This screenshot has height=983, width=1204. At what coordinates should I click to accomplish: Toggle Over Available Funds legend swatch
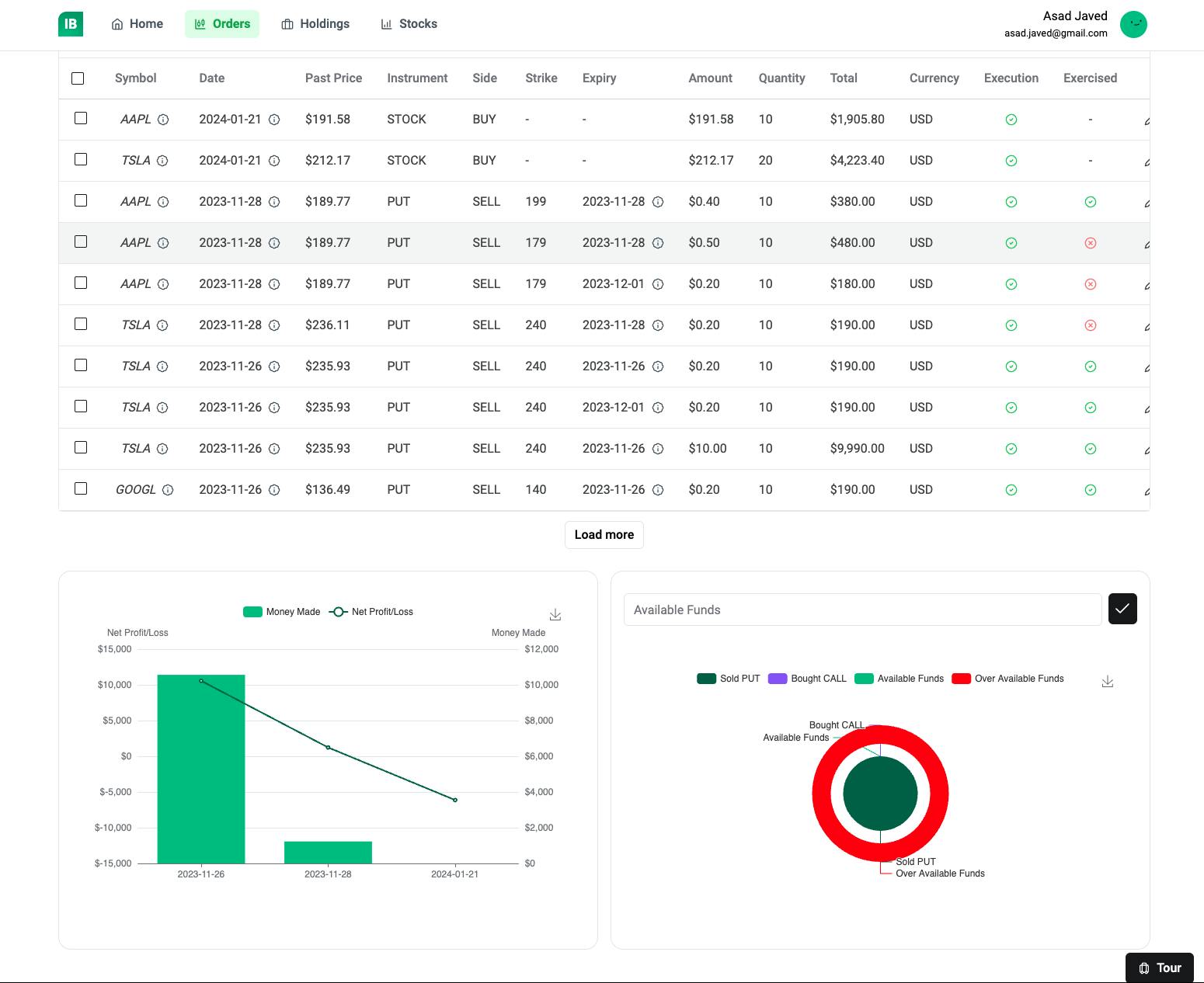point(961,679)
